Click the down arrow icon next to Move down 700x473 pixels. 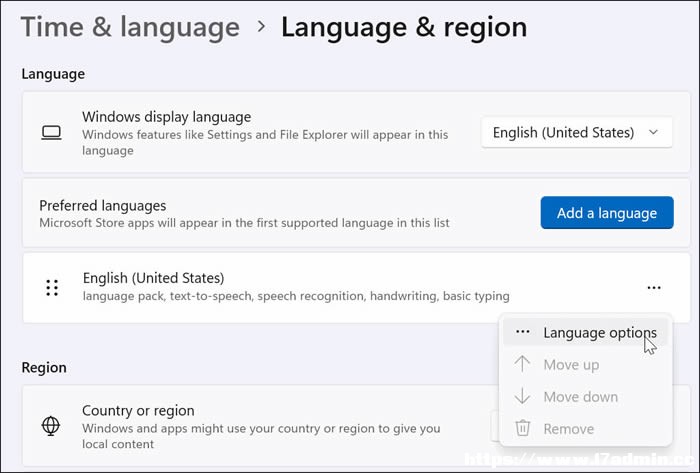pyautogui.click(x=522, y=396)
